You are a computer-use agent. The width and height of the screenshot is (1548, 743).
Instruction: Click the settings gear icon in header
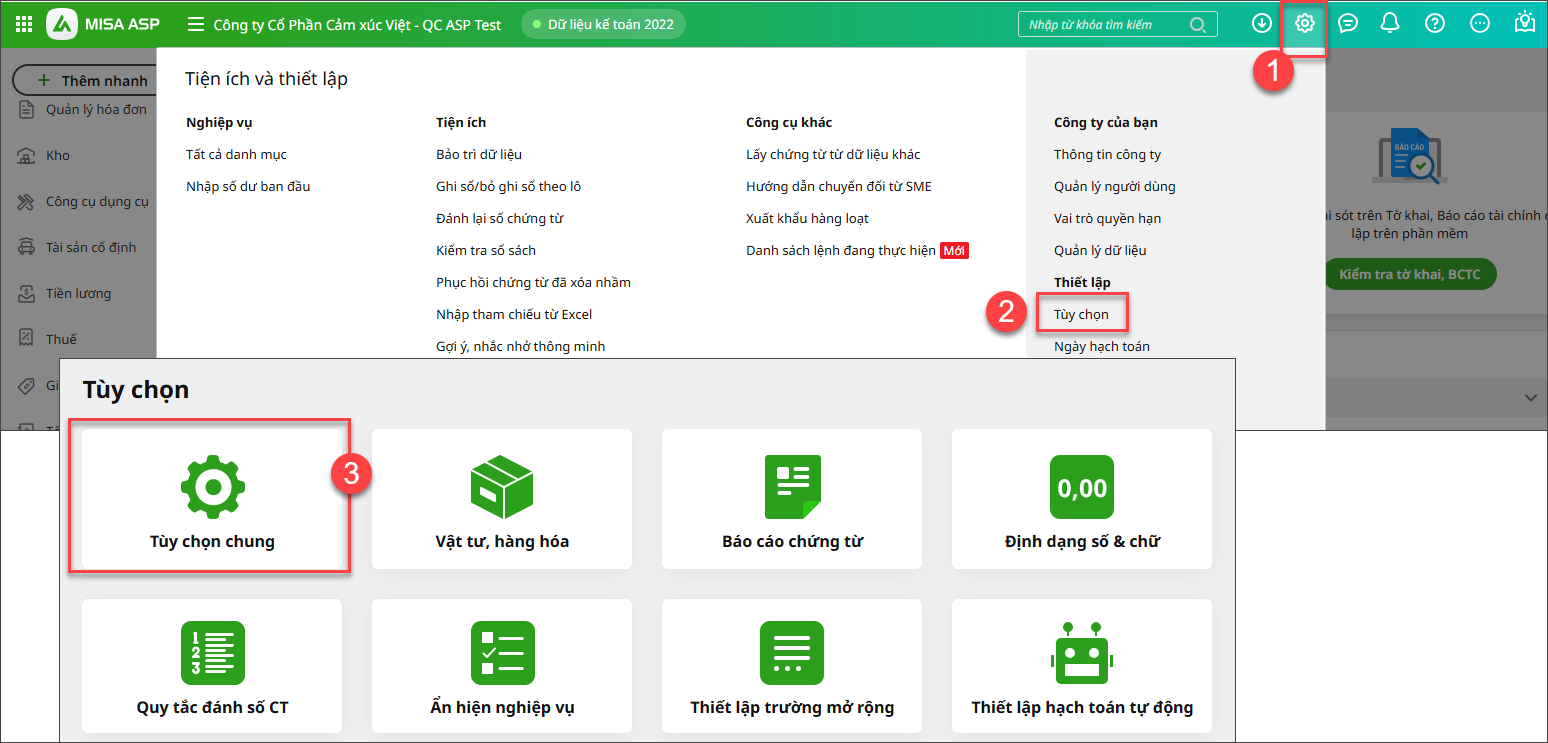[1304, 24]
